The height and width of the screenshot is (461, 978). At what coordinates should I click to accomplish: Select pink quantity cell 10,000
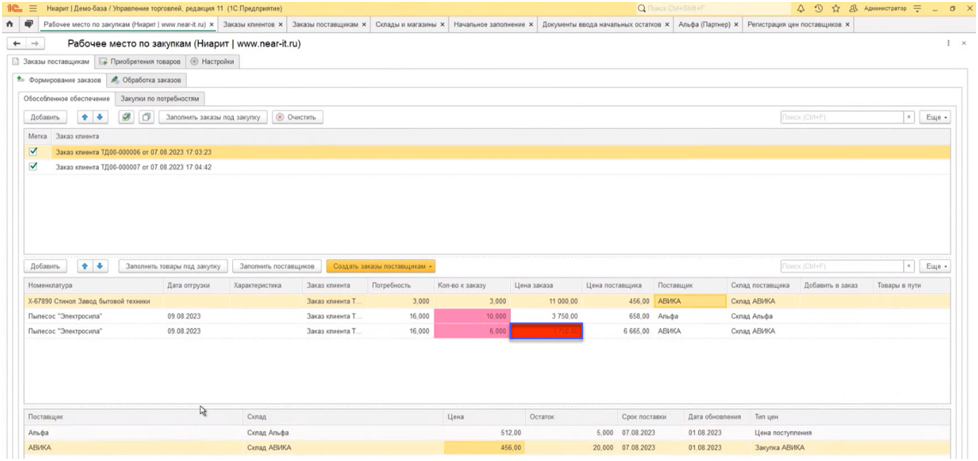pyautogui.click(x=473, y=316)
